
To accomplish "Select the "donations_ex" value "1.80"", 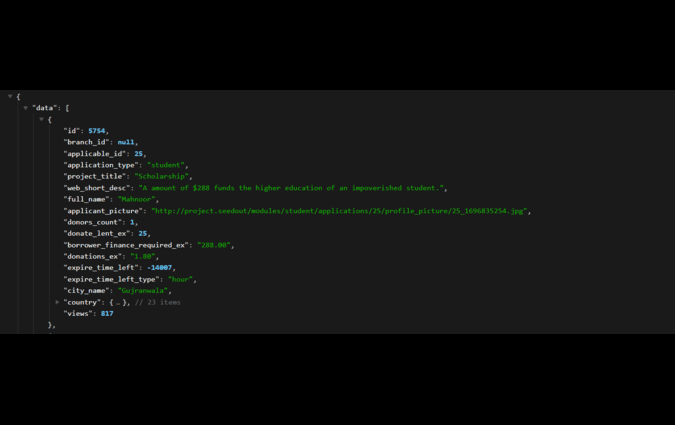I will [142, 256].
